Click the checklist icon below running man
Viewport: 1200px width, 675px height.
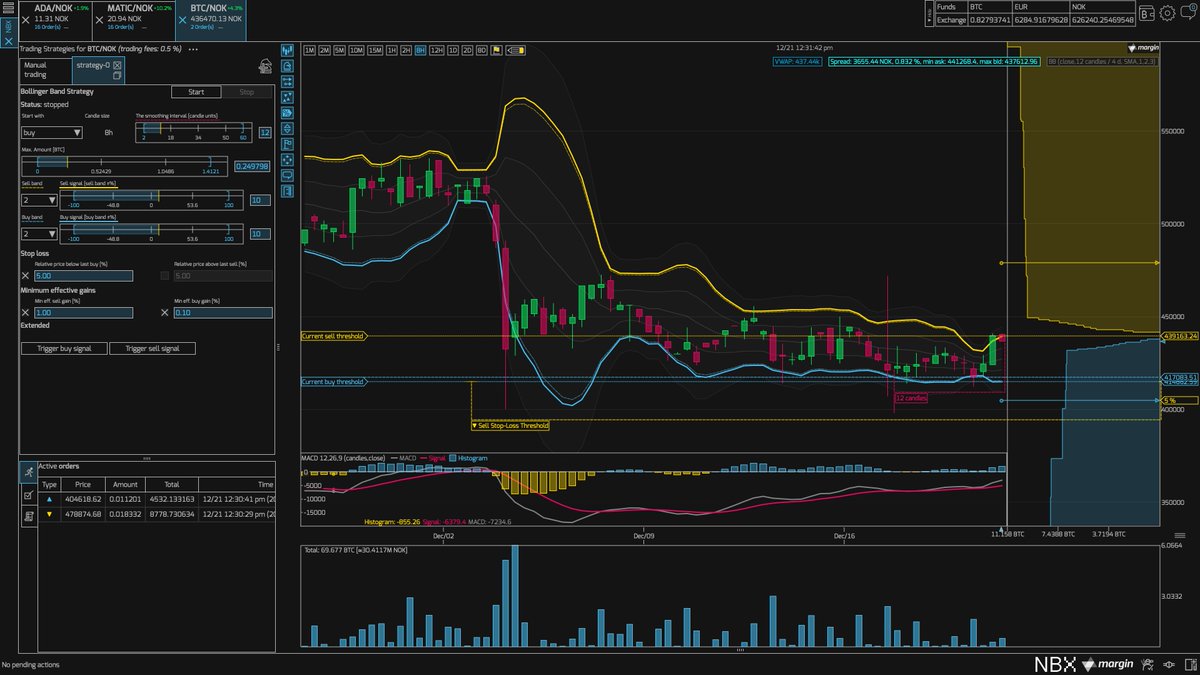click(28, 493)
